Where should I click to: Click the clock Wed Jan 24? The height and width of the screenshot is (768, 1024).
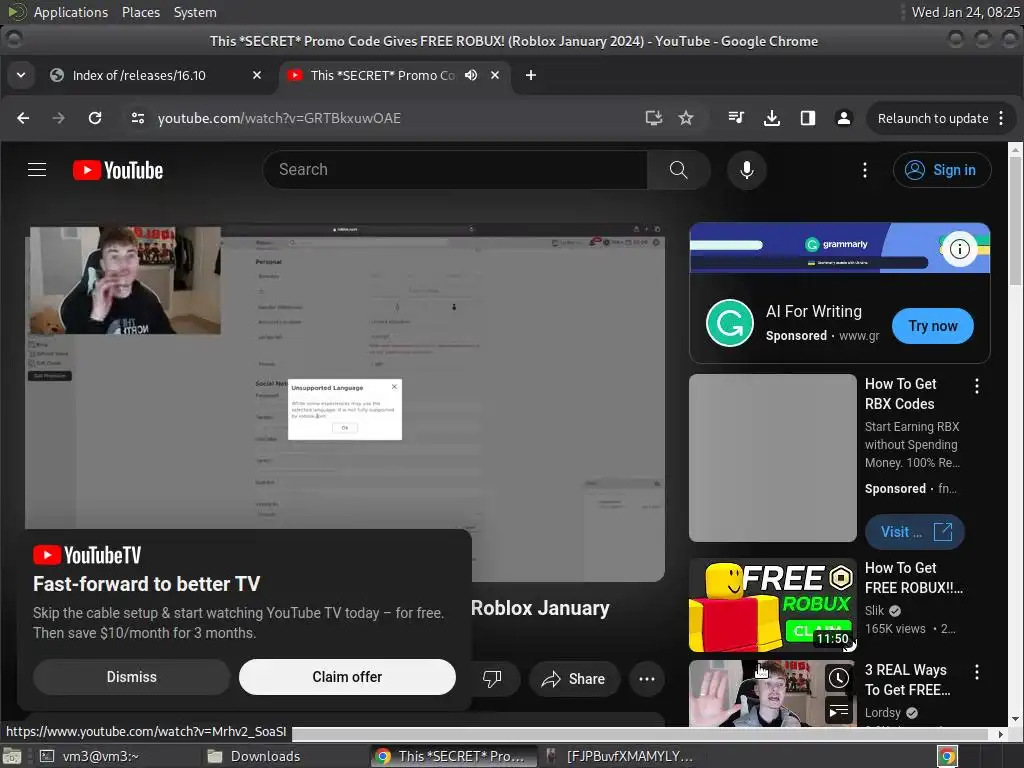pyautogui.click(x=965, y=12)
